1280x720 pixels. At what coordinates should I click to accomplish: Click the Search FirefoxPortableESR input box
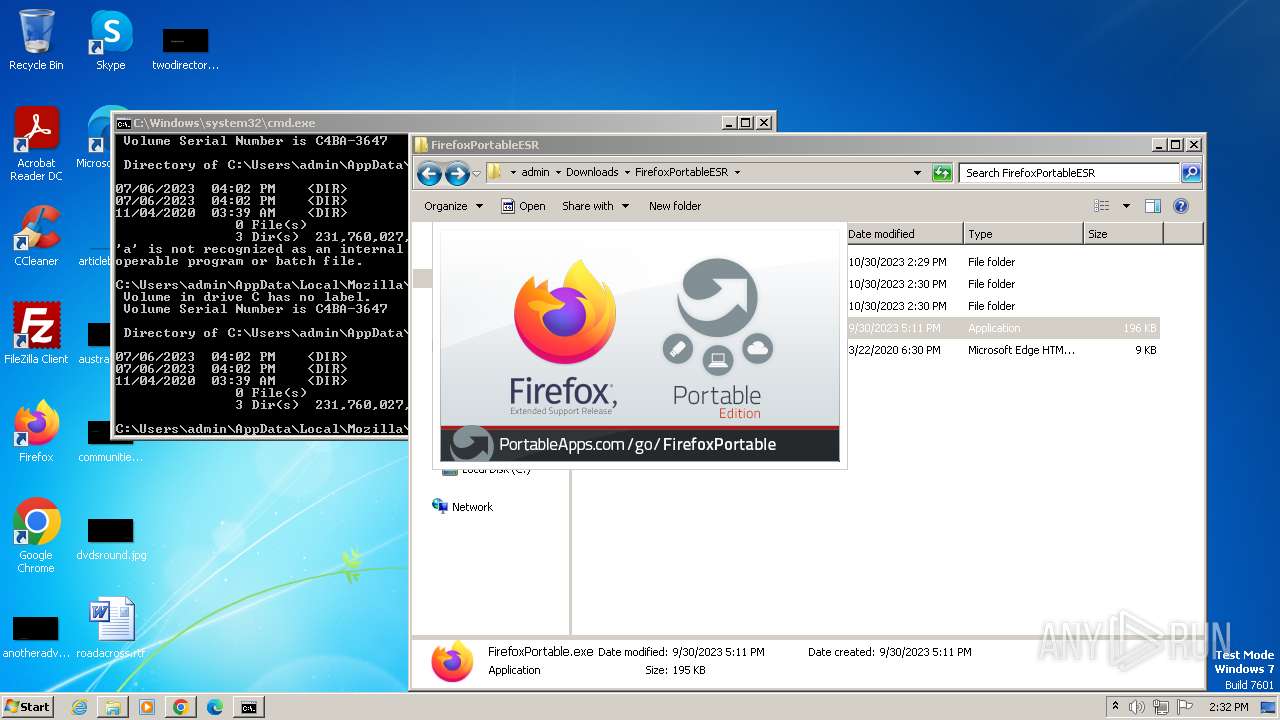(x=1069, y=173)
